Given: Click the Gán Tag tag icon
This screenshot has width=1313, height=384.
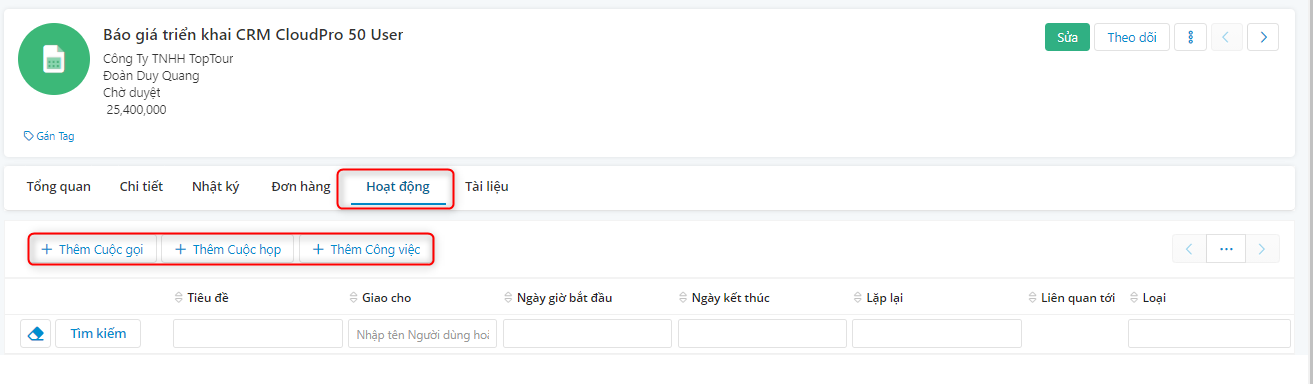Looking at the screenshot, I should tap(28, 136).
